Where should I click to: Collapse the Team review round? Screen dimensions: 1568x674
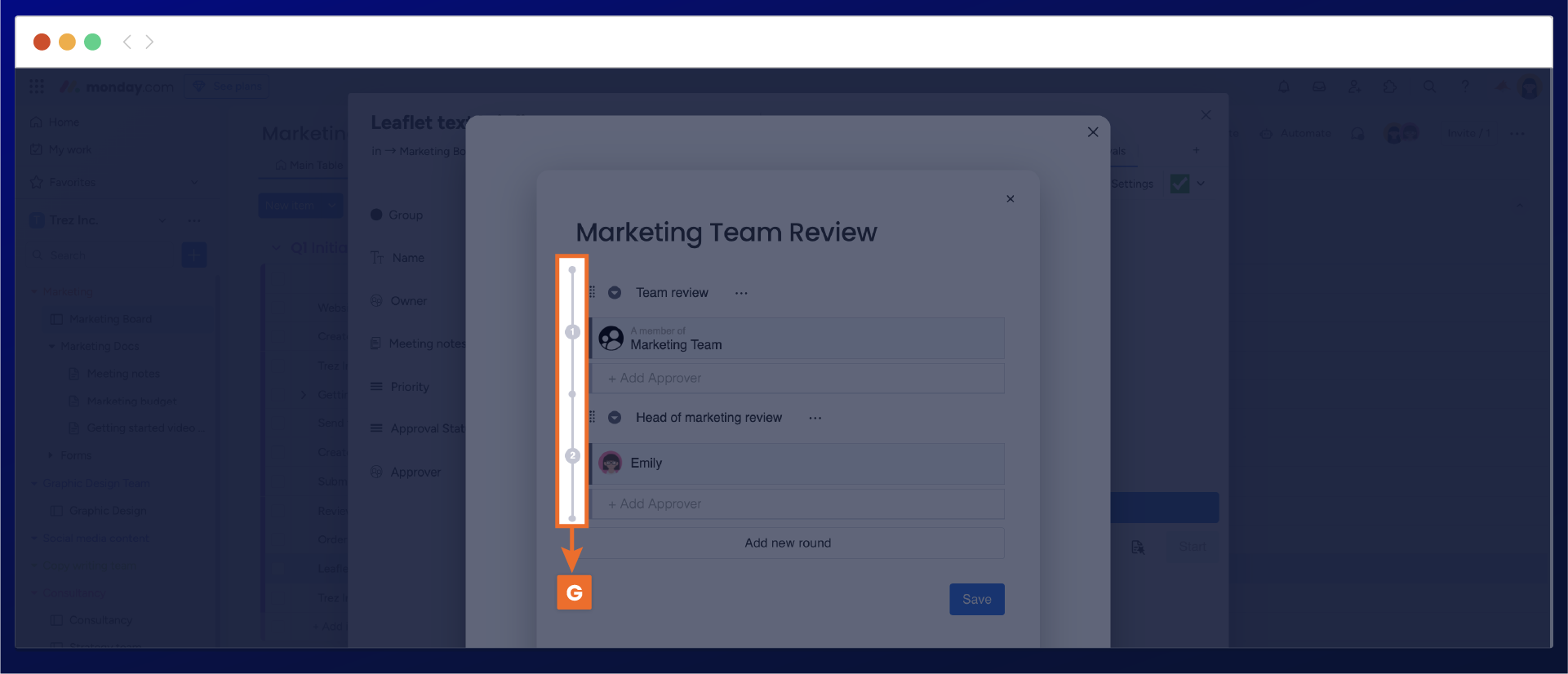pos(615,293)
